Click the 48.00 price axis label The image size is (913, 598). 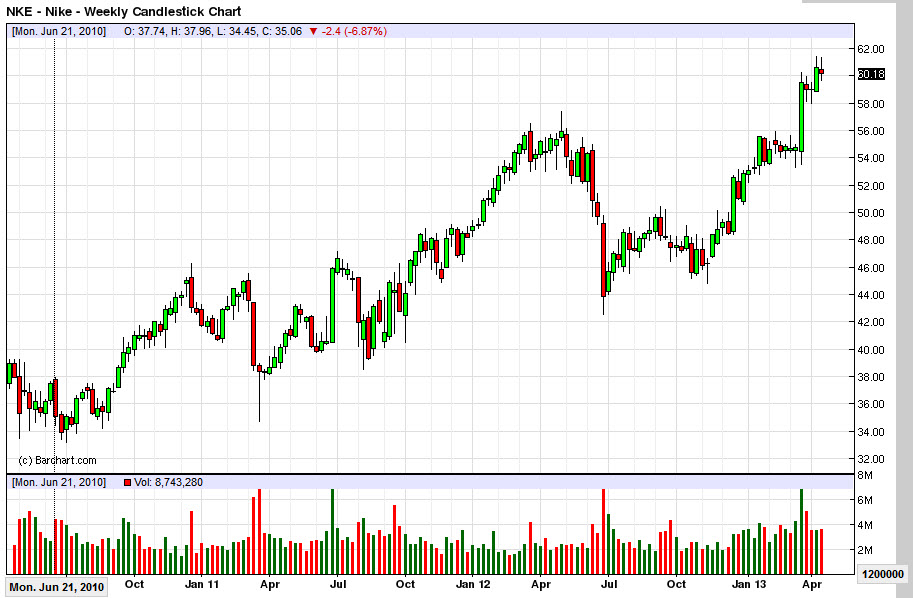871,240
